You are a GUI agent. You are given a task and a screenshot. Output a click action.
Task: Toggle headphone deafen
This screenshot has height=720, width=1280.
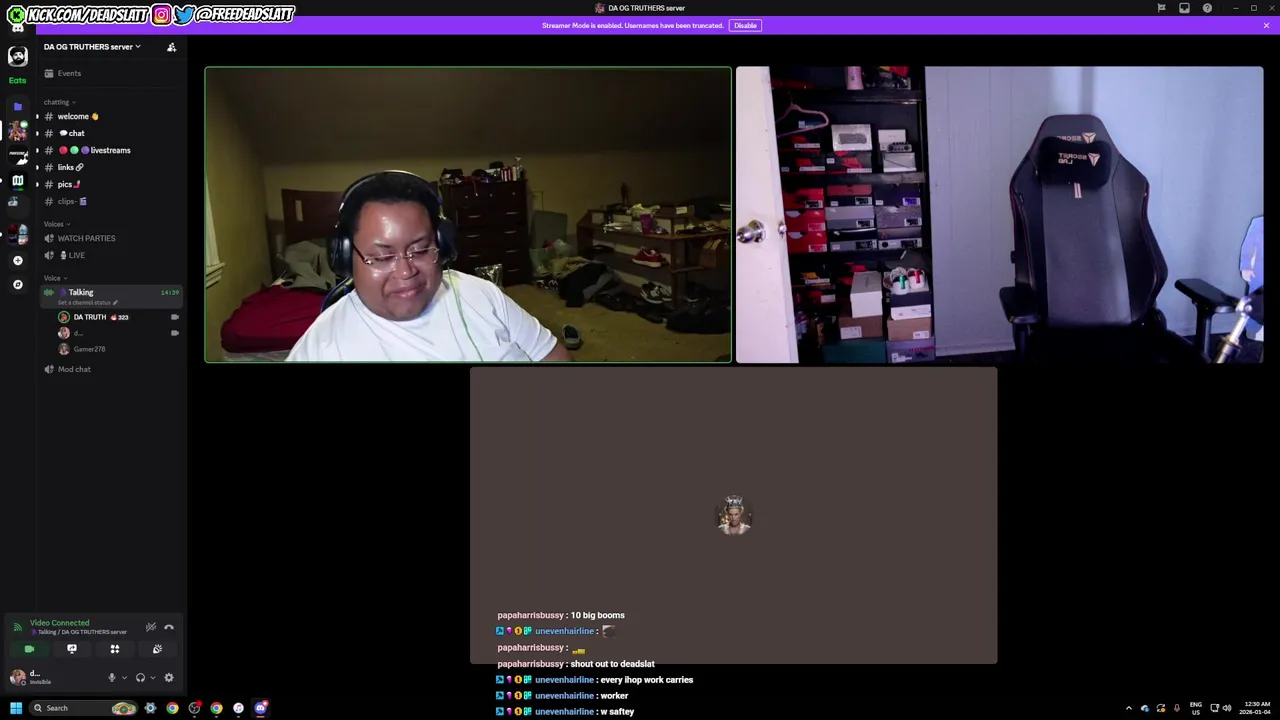tap(140, 678)
